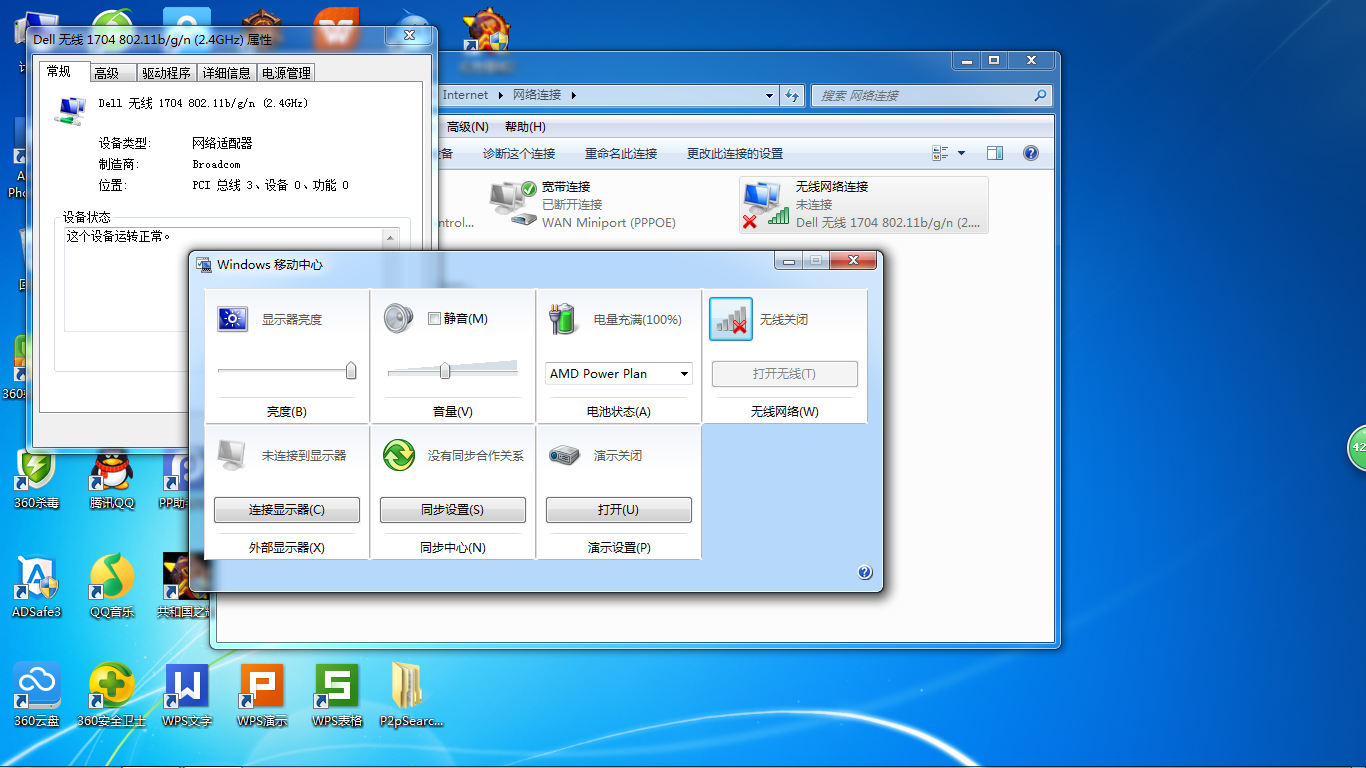Click 更改此连接的设置 in the toolbar

click(x=735, y=153)
